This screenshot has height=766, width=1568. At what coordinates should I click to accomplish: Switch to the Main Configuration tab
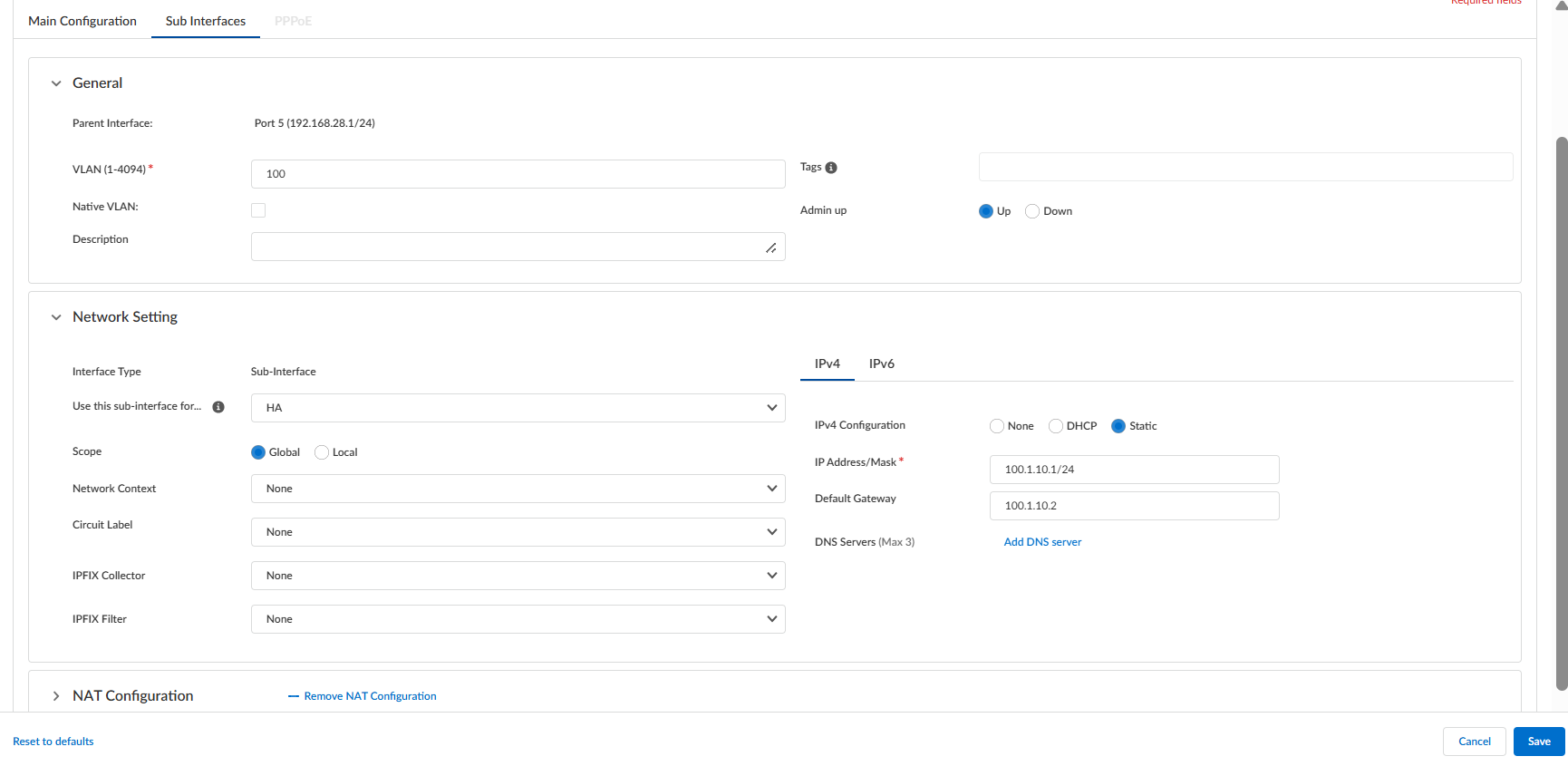82,21
